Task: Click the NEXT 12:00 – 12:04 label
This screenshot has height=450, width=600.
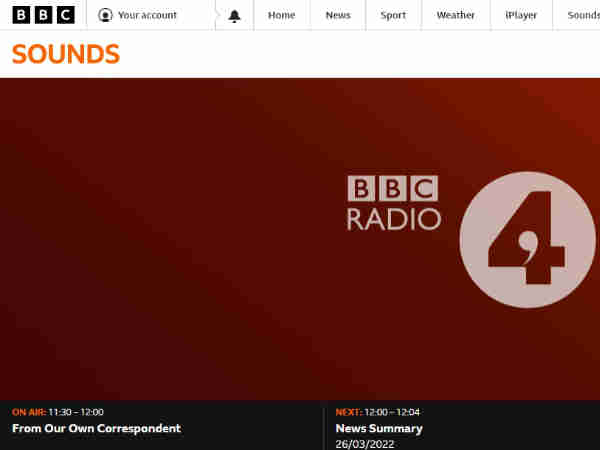Action: point(377,412)
